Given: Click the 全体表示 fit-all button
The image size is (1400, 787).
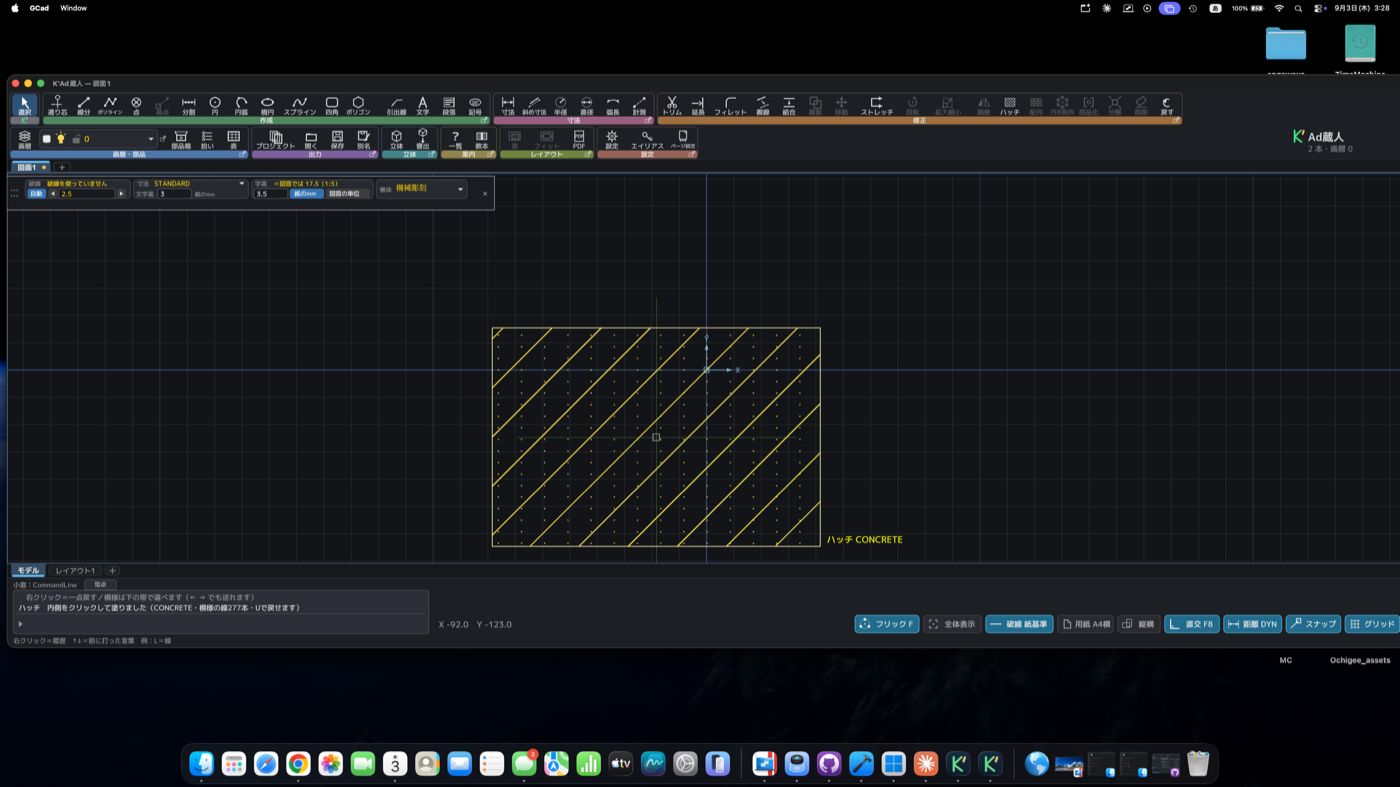Looking at the screenshot, I should [952, 624].
